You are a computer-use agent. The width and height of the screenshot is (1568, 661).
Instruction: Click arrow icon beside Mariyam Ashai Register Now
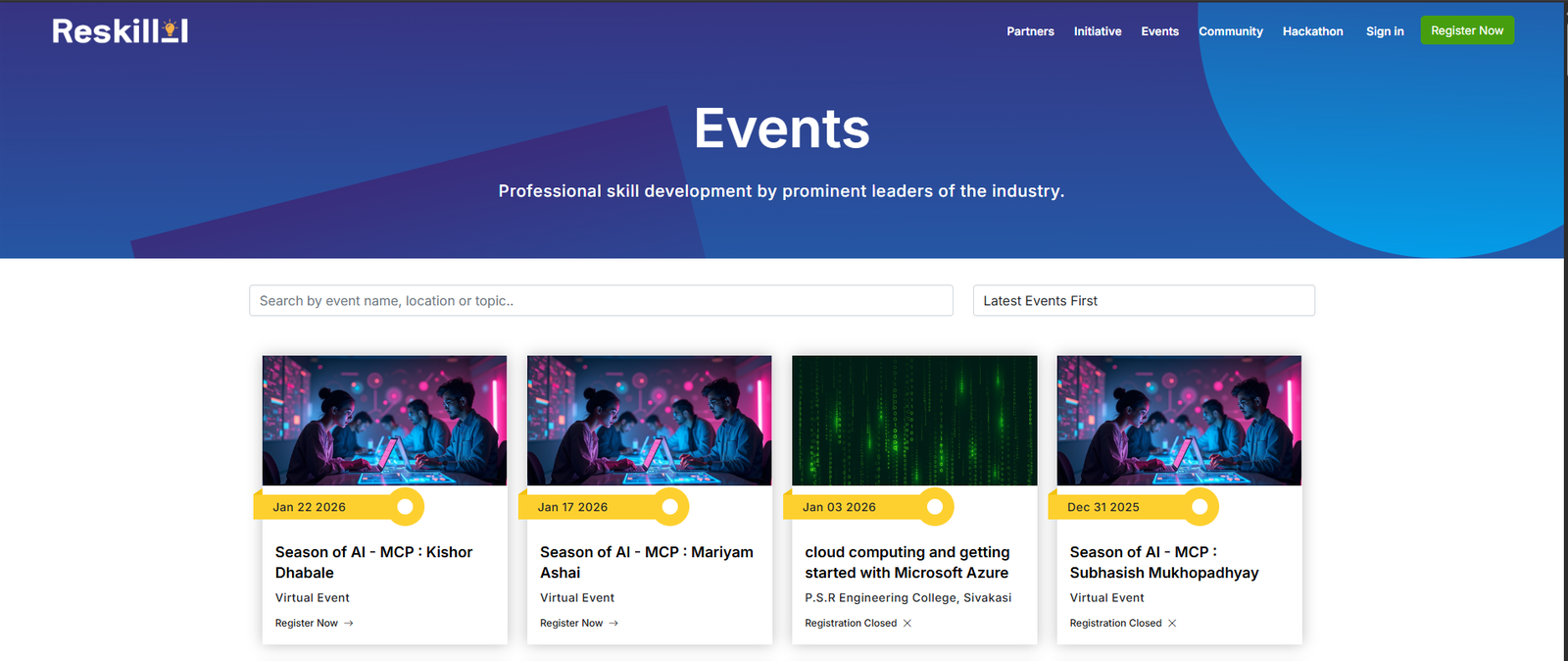click(613, 624)
